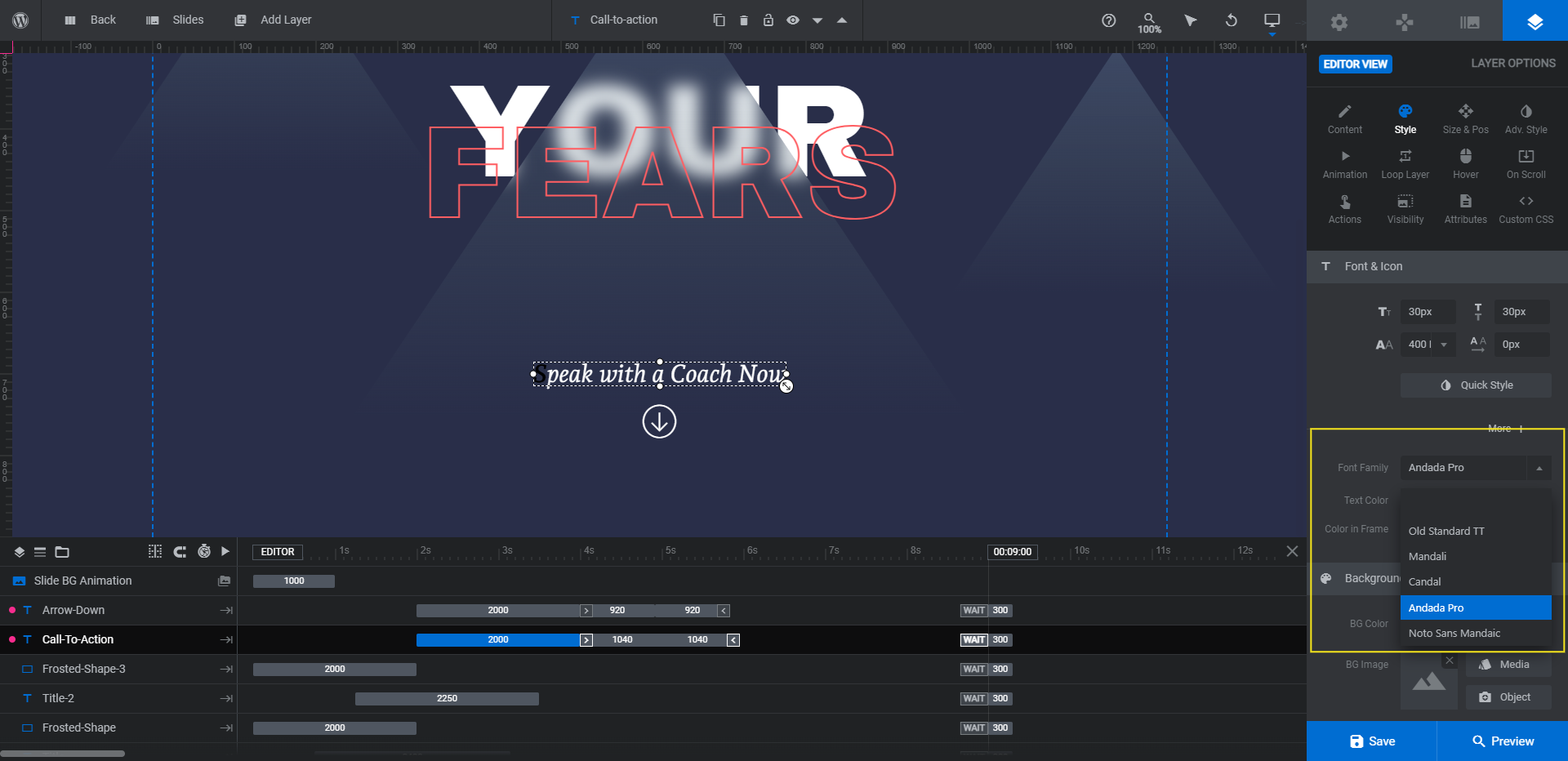The height and width of the screenshot is (761, 1568).
Task: Delete the selected layer with trash icon
Action: [744, 20]
